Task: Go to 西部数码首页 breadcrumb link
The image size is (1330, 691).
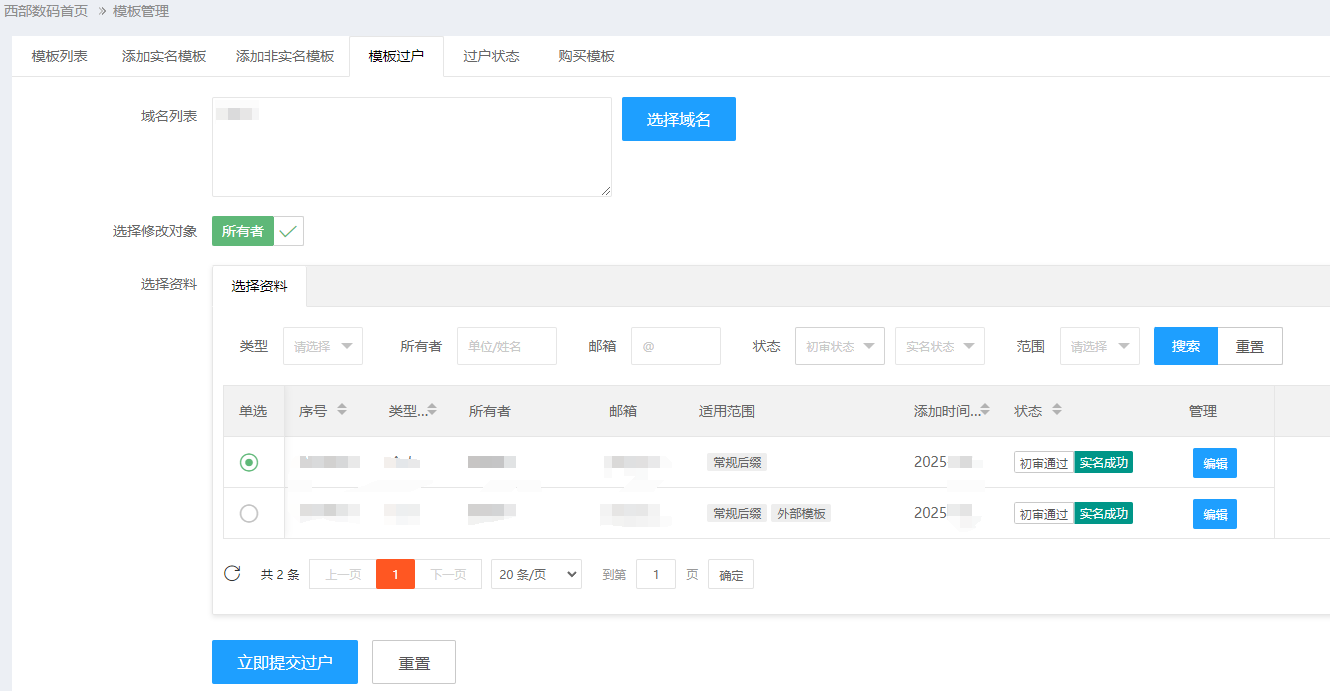Action: coord(46,11)
